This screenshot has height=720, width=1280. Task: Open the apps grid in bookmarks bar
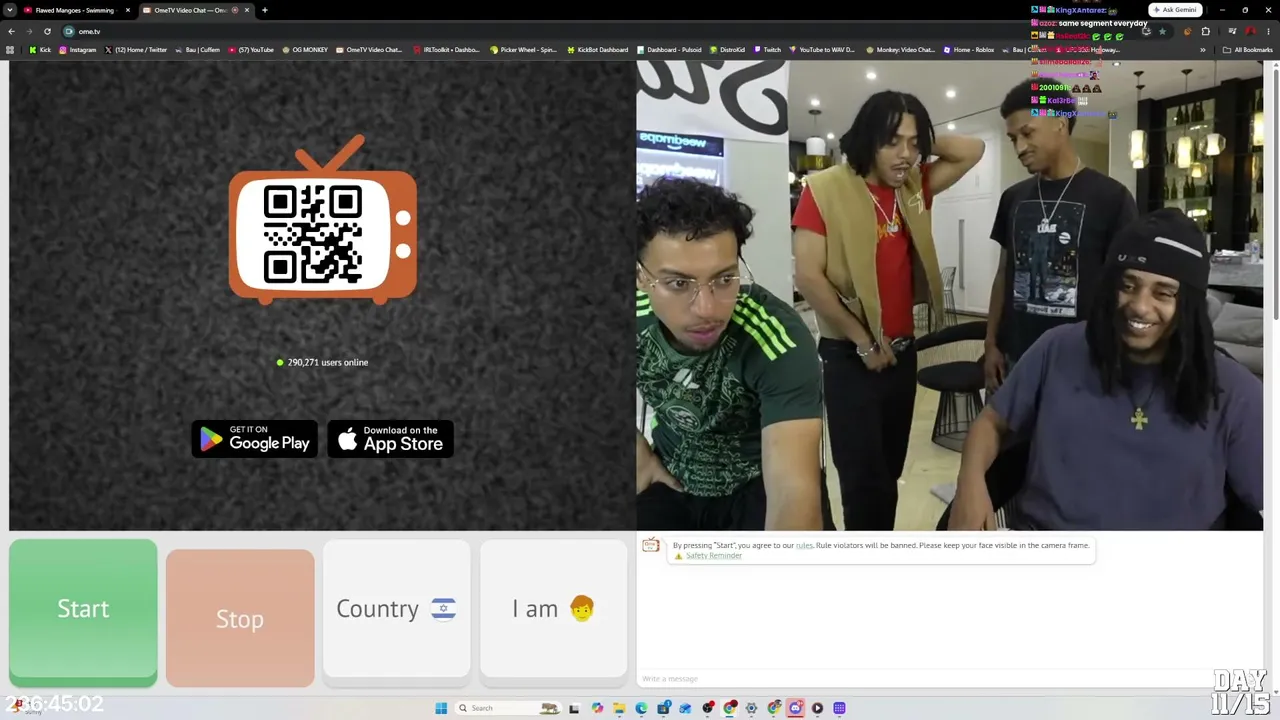10,50
